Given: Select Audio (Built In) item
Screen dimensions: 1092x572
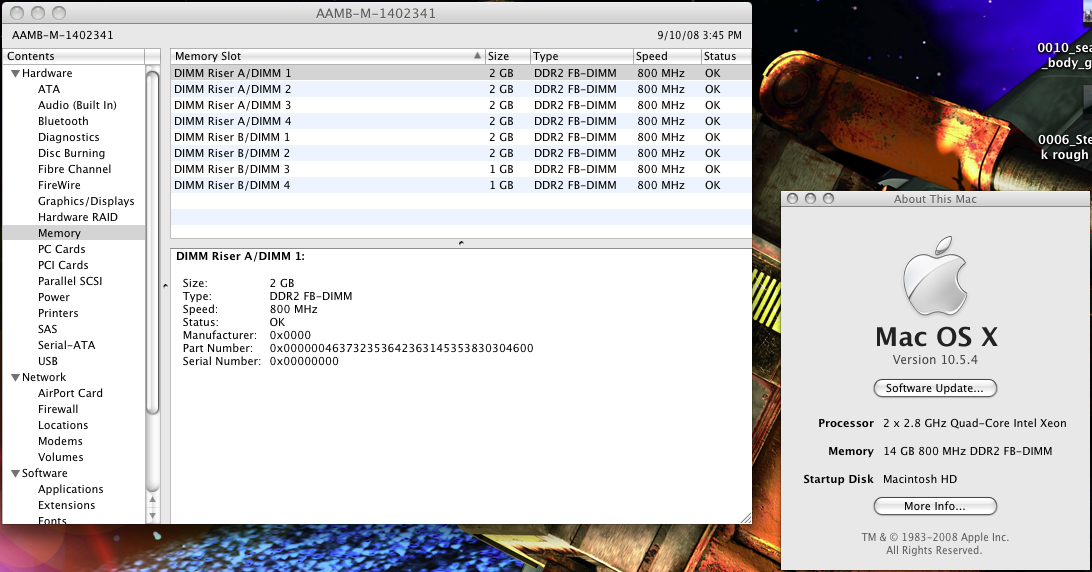Looking at the screenshot, I should point(77,105).
